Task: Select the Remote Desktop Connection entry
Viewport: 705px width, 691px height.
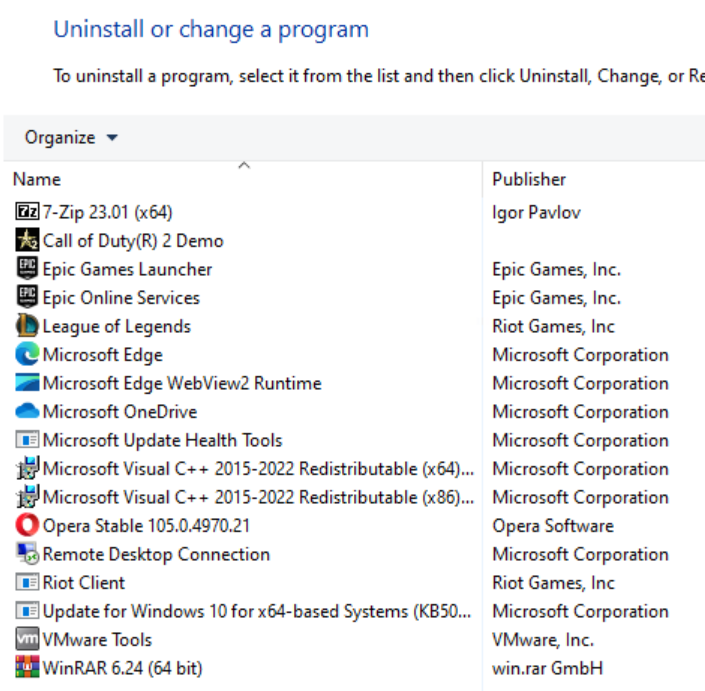Action: point(156,554)
